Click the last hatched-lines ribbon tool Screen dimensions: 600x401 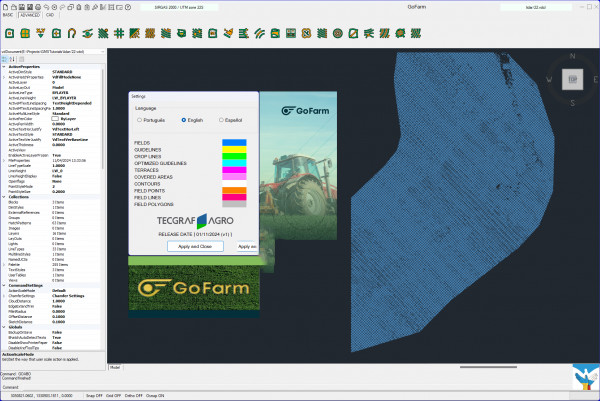[416, 33]
